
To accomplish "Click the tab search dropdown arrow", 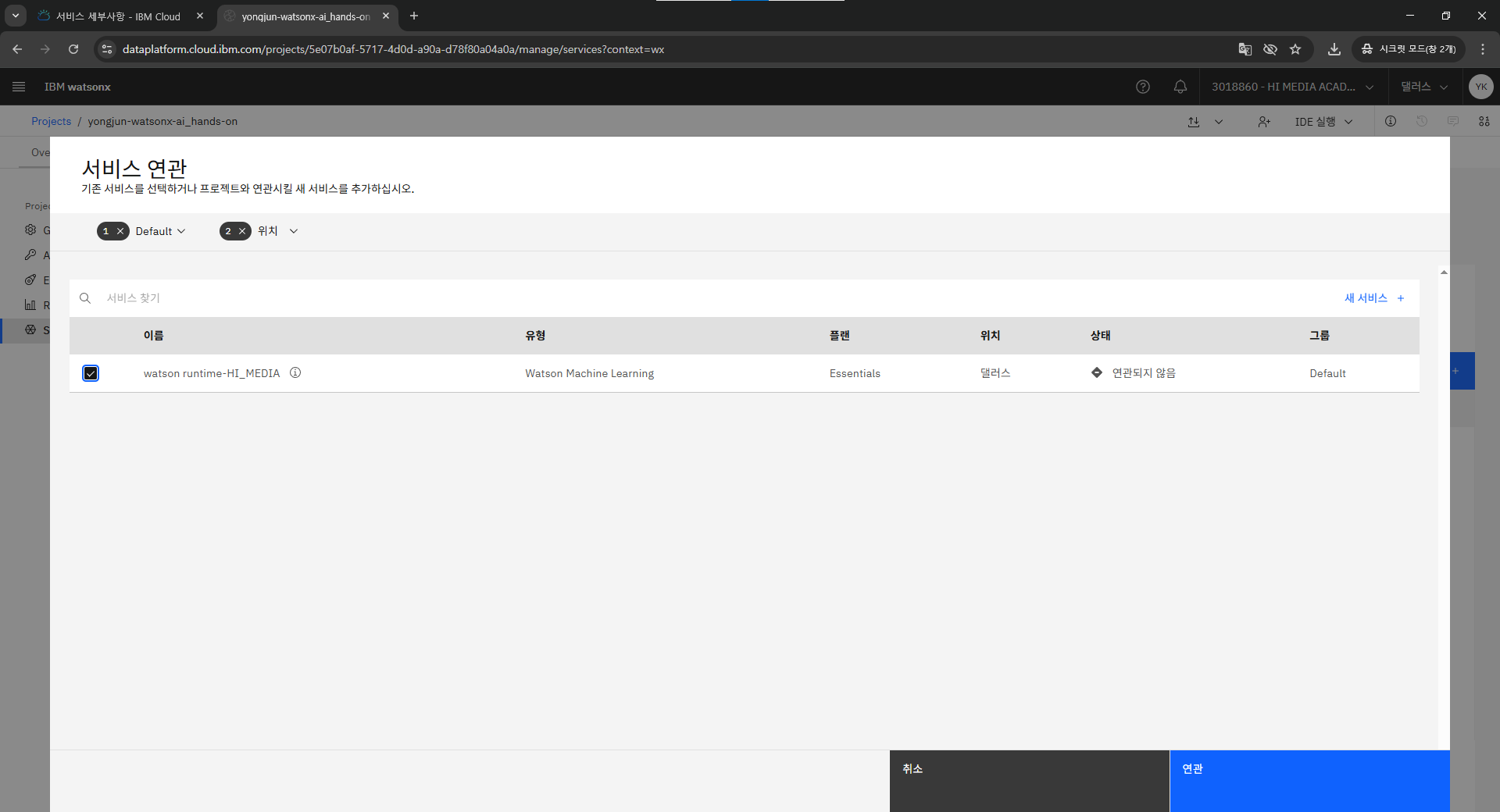I will pyautogui.click(x=16, y=16).
